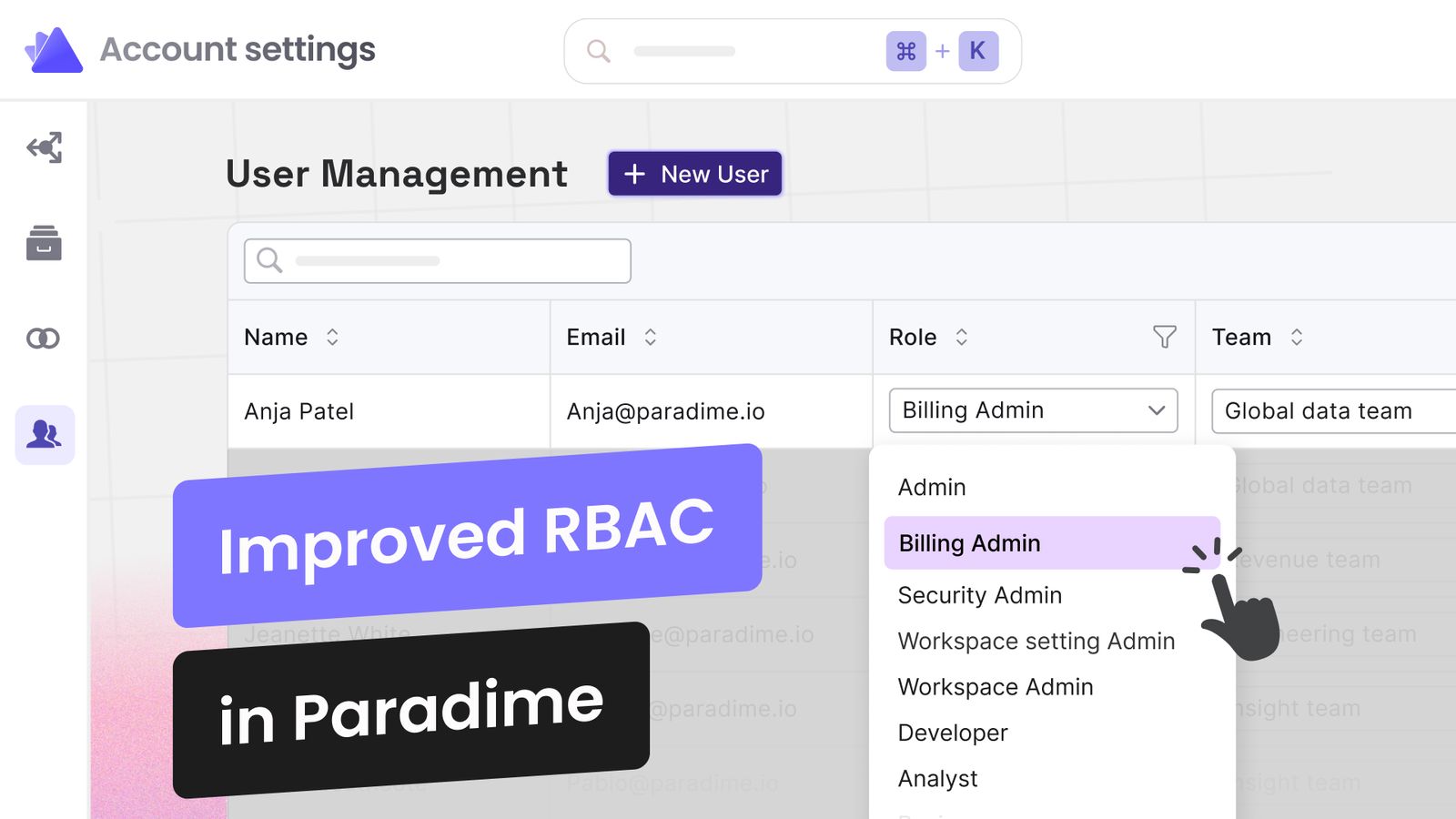
Task: Toggle sorting on the Email column
Action: 650,337
